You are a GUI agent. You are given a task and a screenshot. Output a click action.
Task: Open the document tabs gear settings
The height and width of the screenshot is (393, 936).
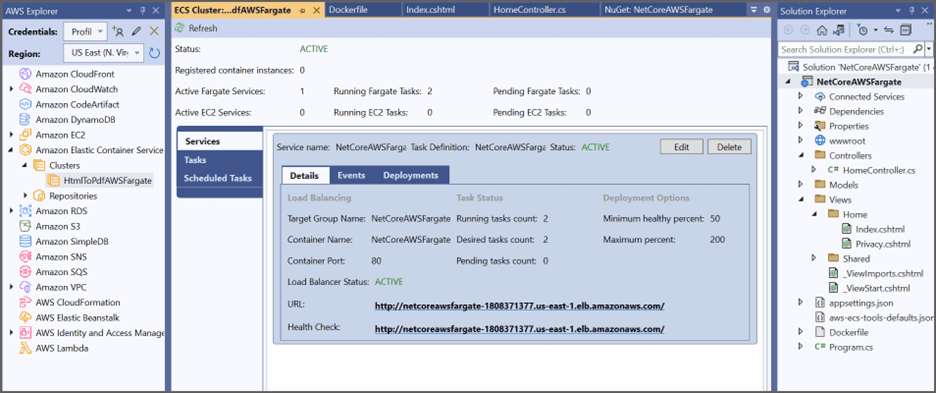[766, 10]
